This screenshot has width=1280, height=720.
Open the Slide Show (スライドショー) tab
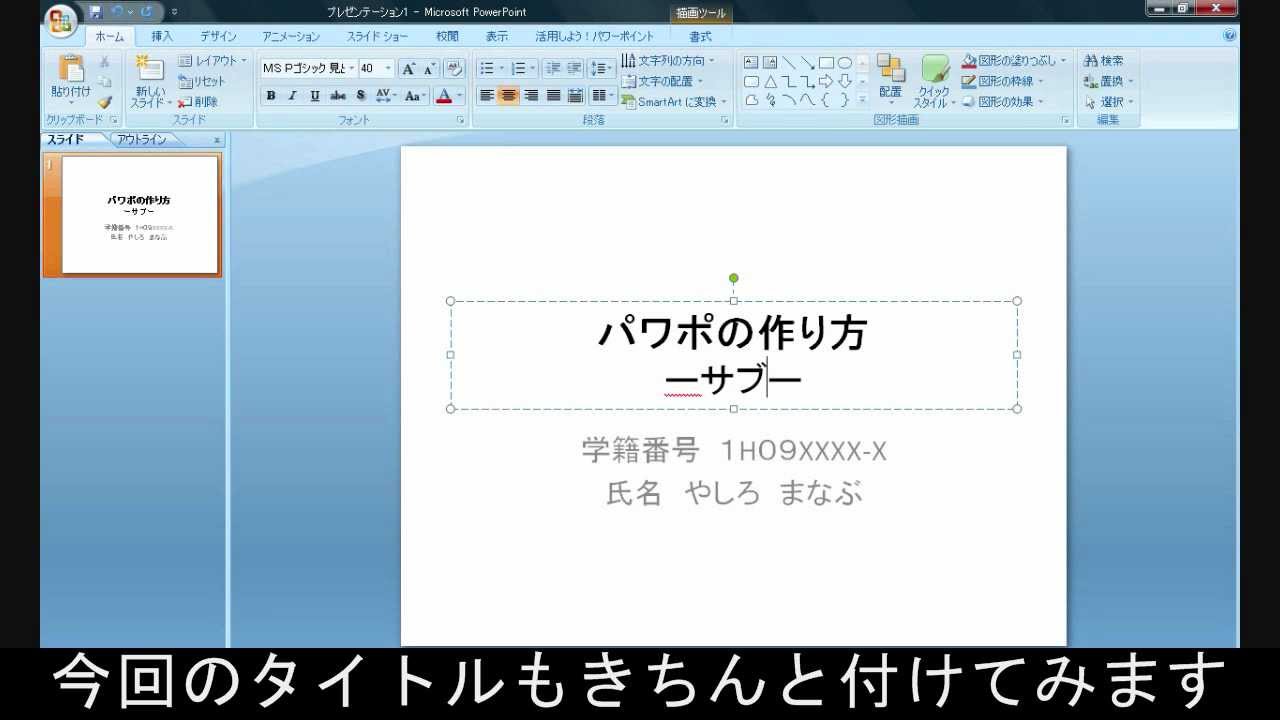(377, 37)
